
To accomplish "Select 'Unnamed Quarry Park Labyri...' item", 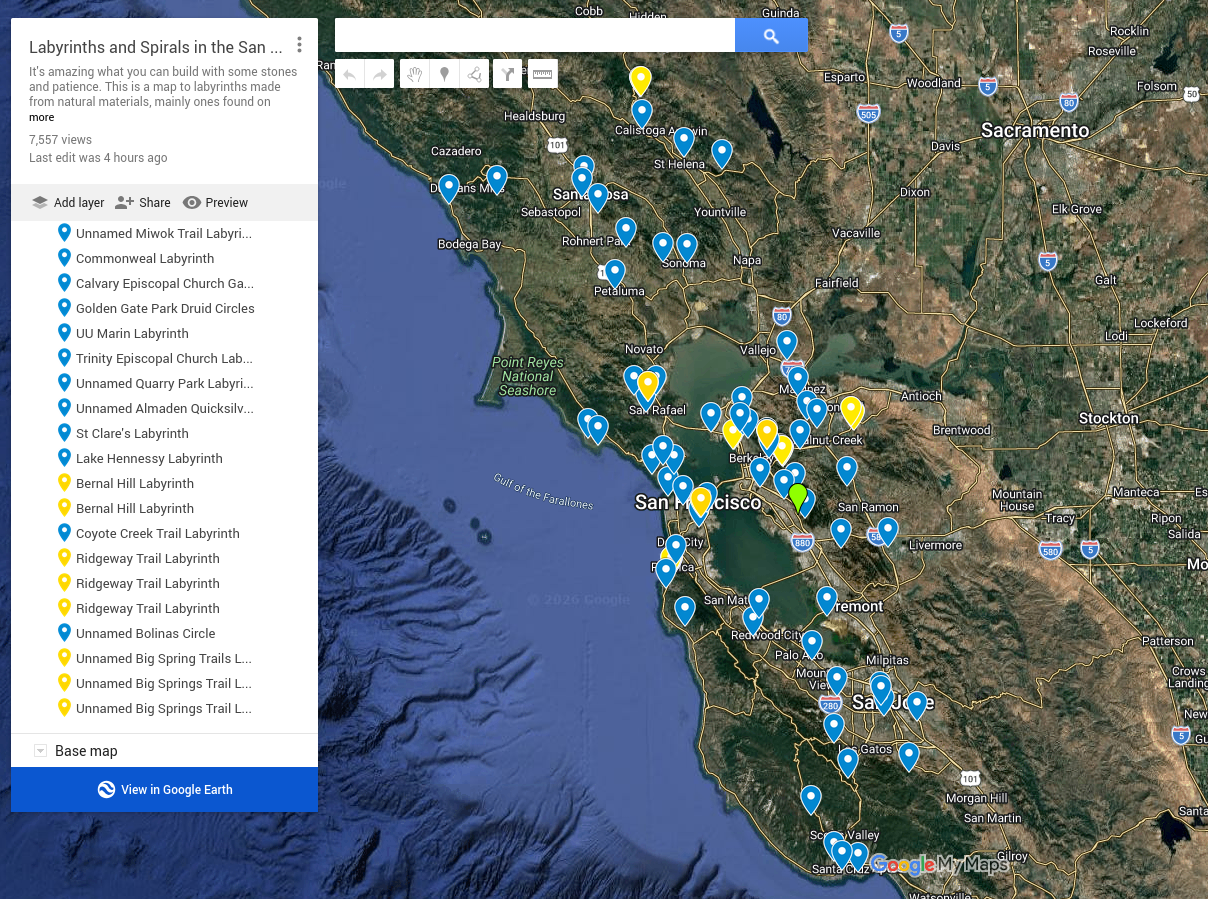I will (164, 383).
